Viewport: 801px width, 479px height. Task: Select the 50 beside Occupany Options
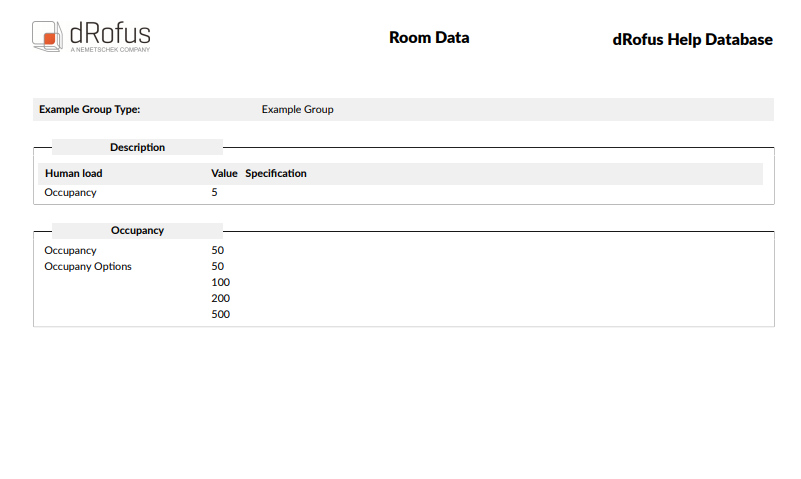218,266
